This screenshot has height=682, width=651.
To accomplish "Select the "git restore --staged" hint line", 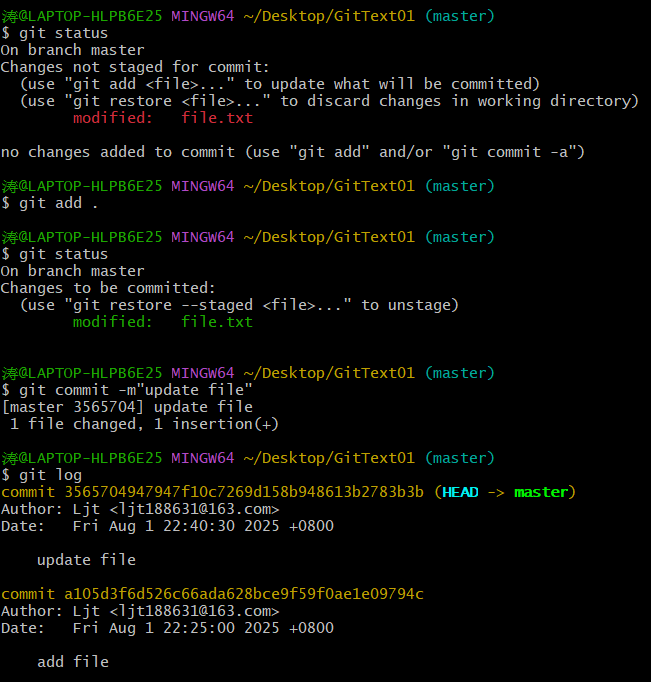I will 239,305.
